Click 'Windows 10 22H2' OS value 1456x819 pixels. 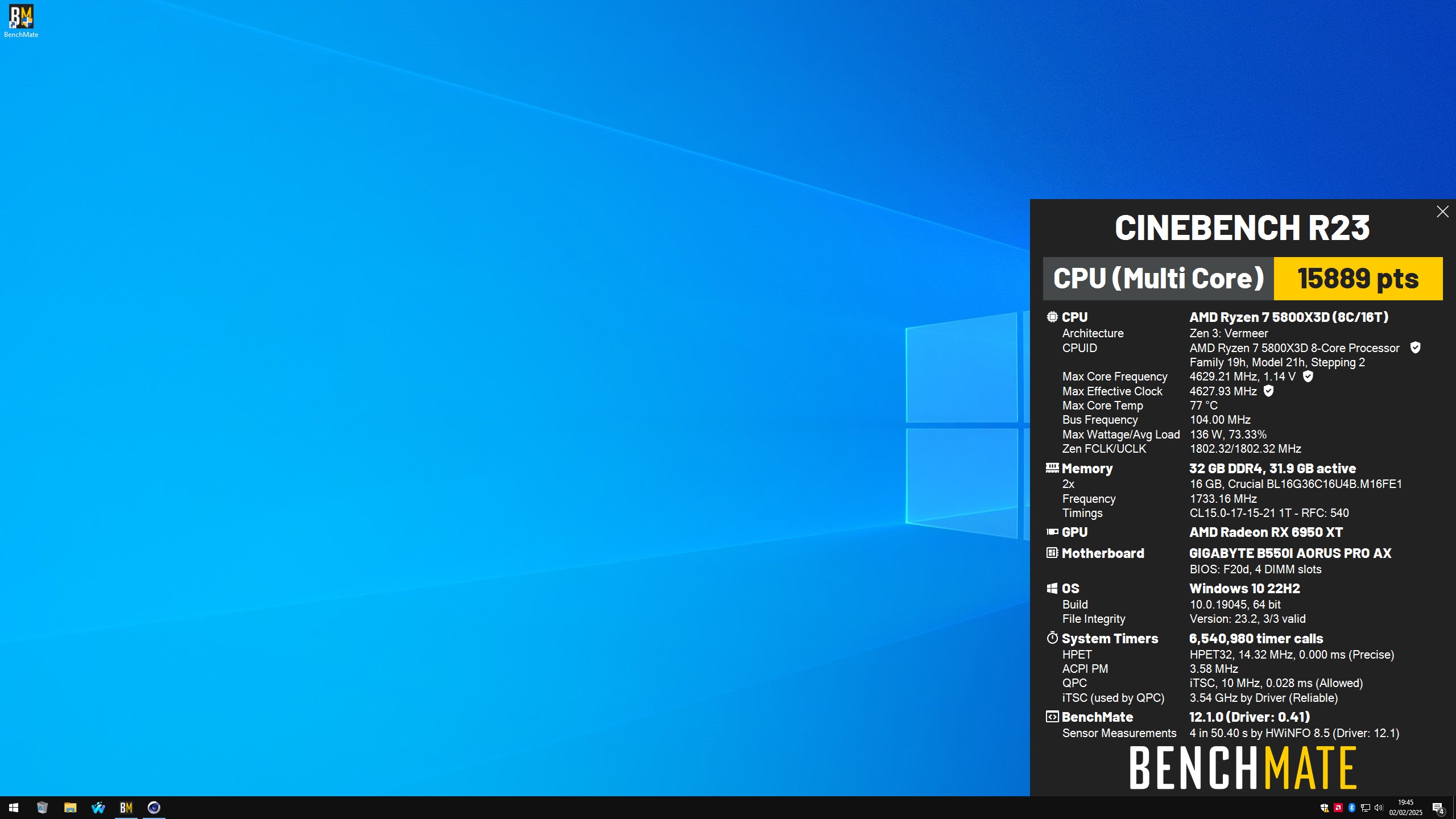1244,589
